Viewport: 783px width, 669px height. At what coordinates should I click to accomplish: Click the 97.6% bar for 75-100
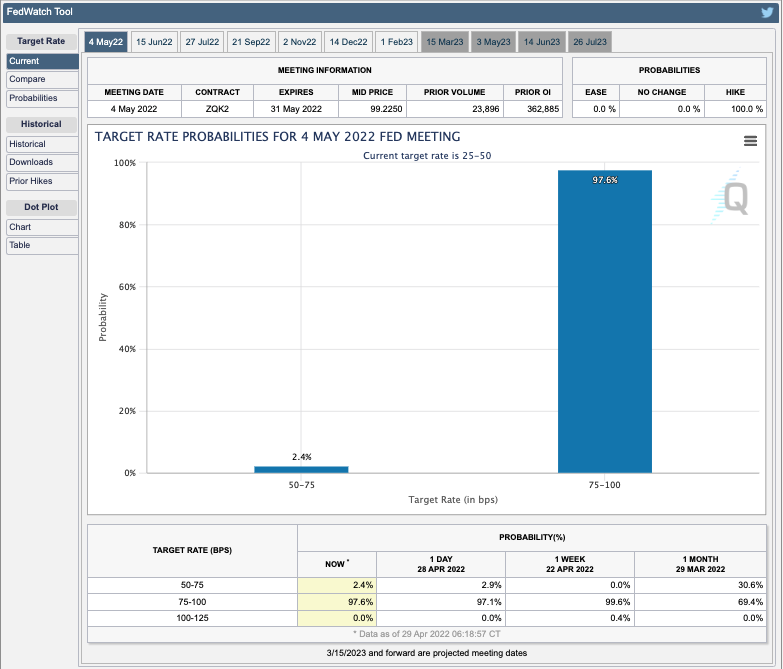(x=605, y=322)
